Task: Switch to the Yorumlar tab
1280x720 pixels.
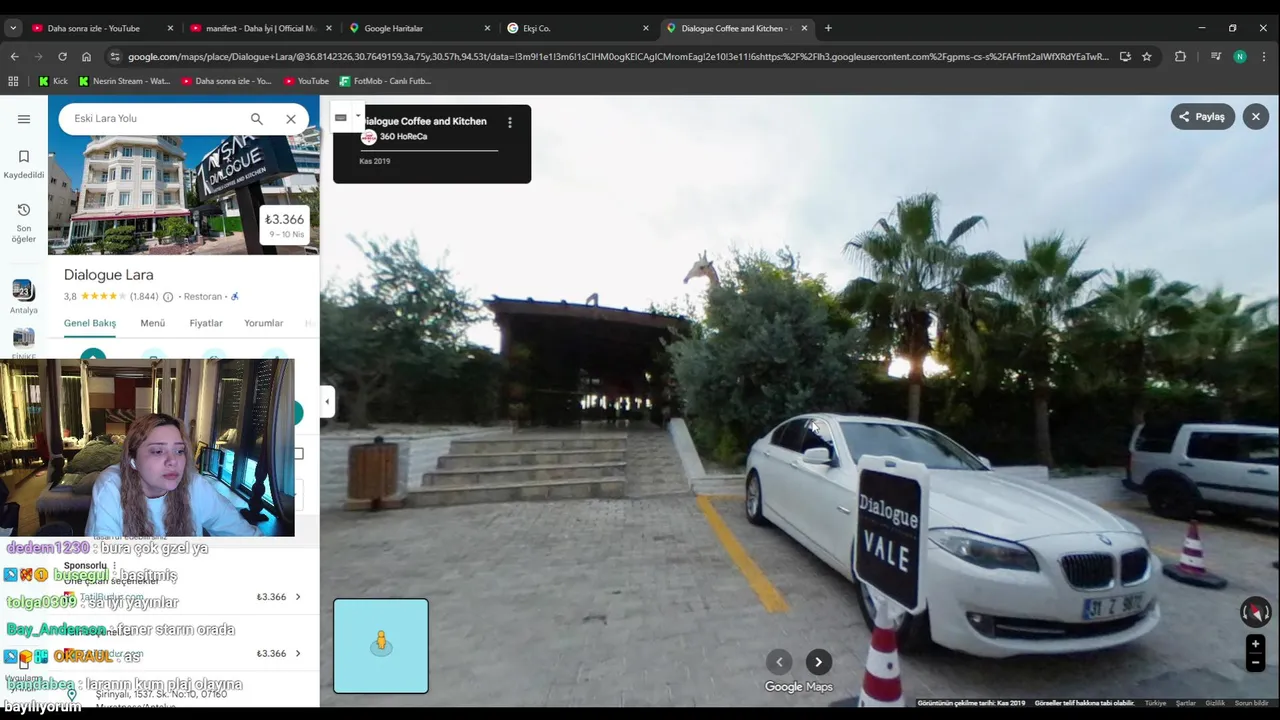Action: 264,323
